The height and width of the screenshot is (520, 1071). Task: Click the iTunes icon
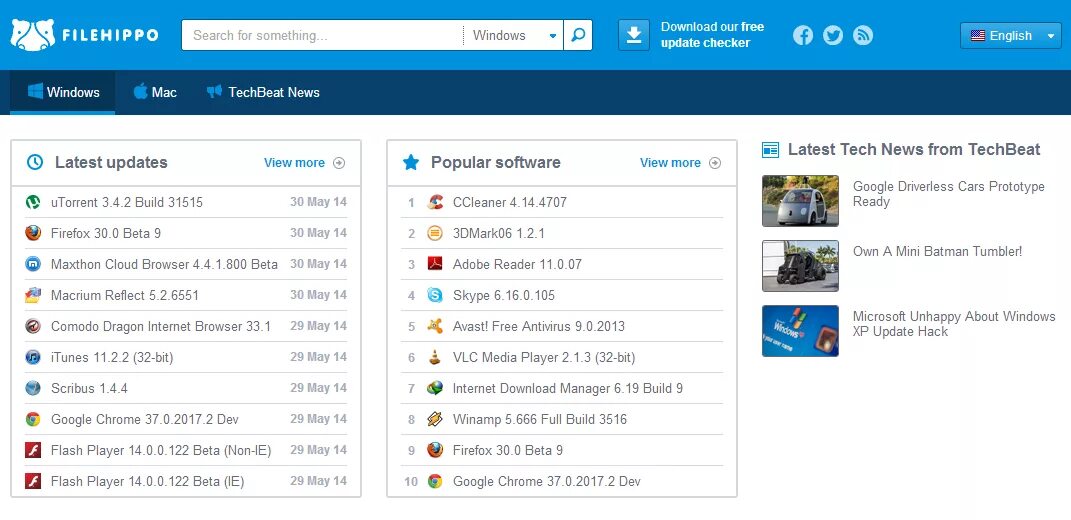33,357
